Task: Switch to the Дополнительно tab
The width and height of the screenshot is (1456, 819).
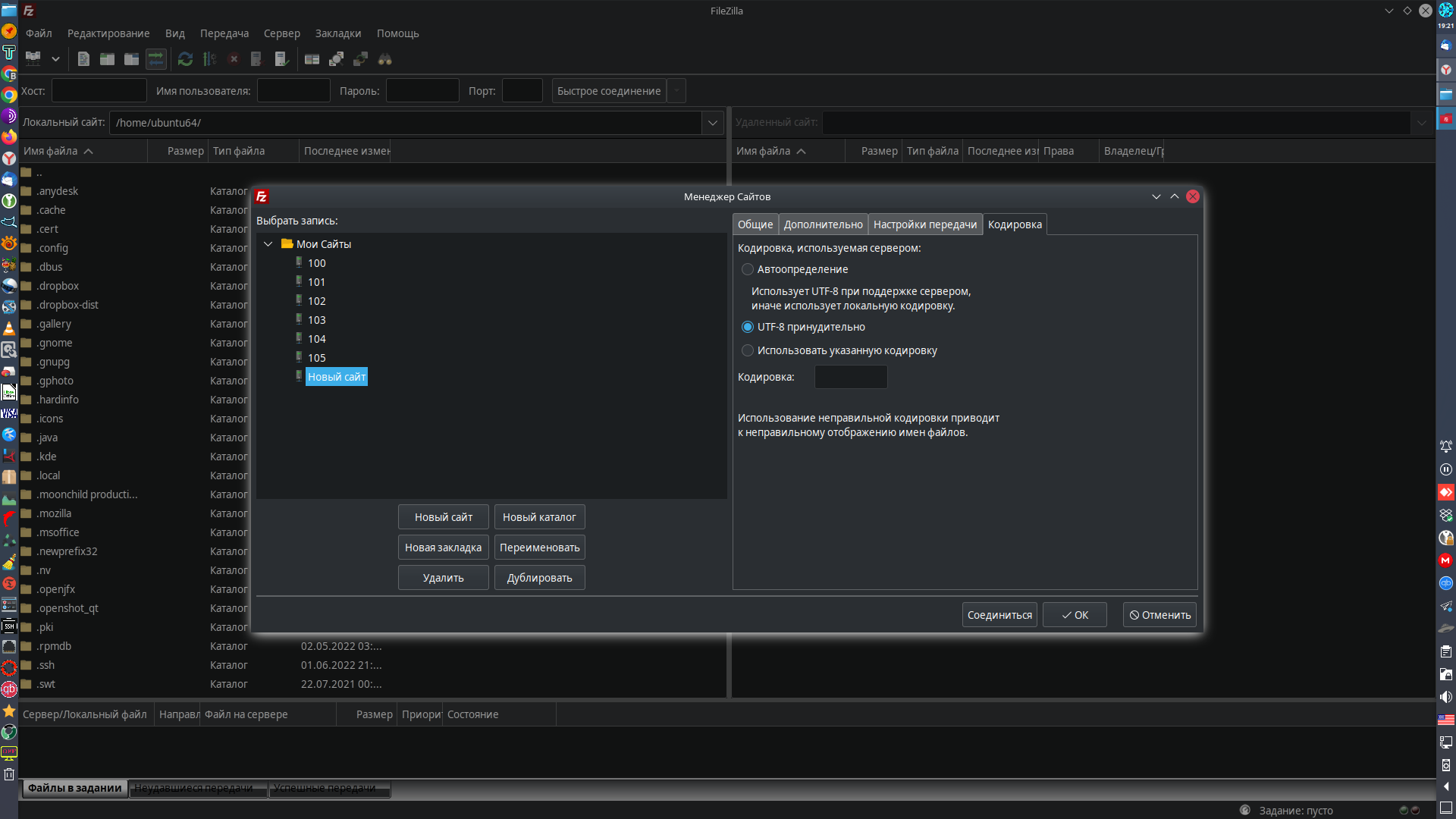Action: point(823,224)
